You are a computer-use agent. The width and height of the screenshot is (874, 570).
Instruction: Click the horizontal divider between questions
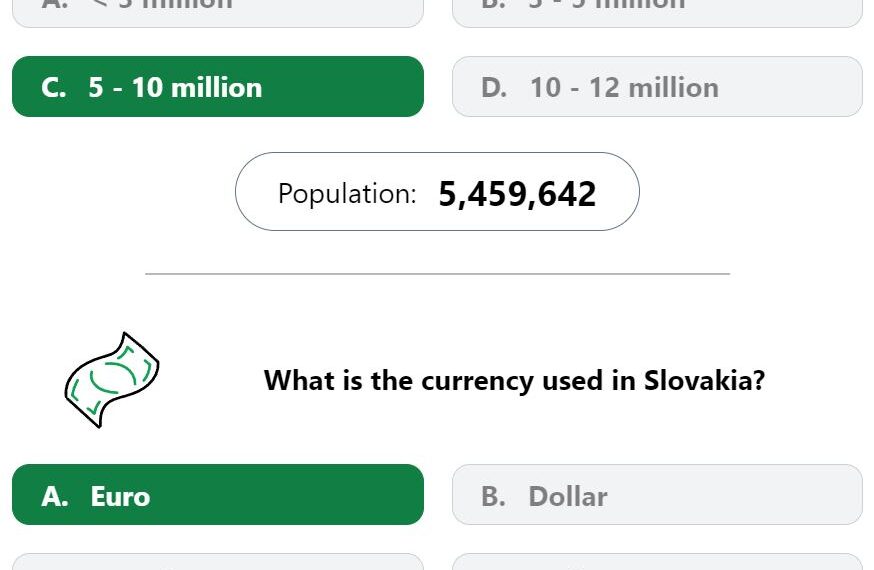438,274
